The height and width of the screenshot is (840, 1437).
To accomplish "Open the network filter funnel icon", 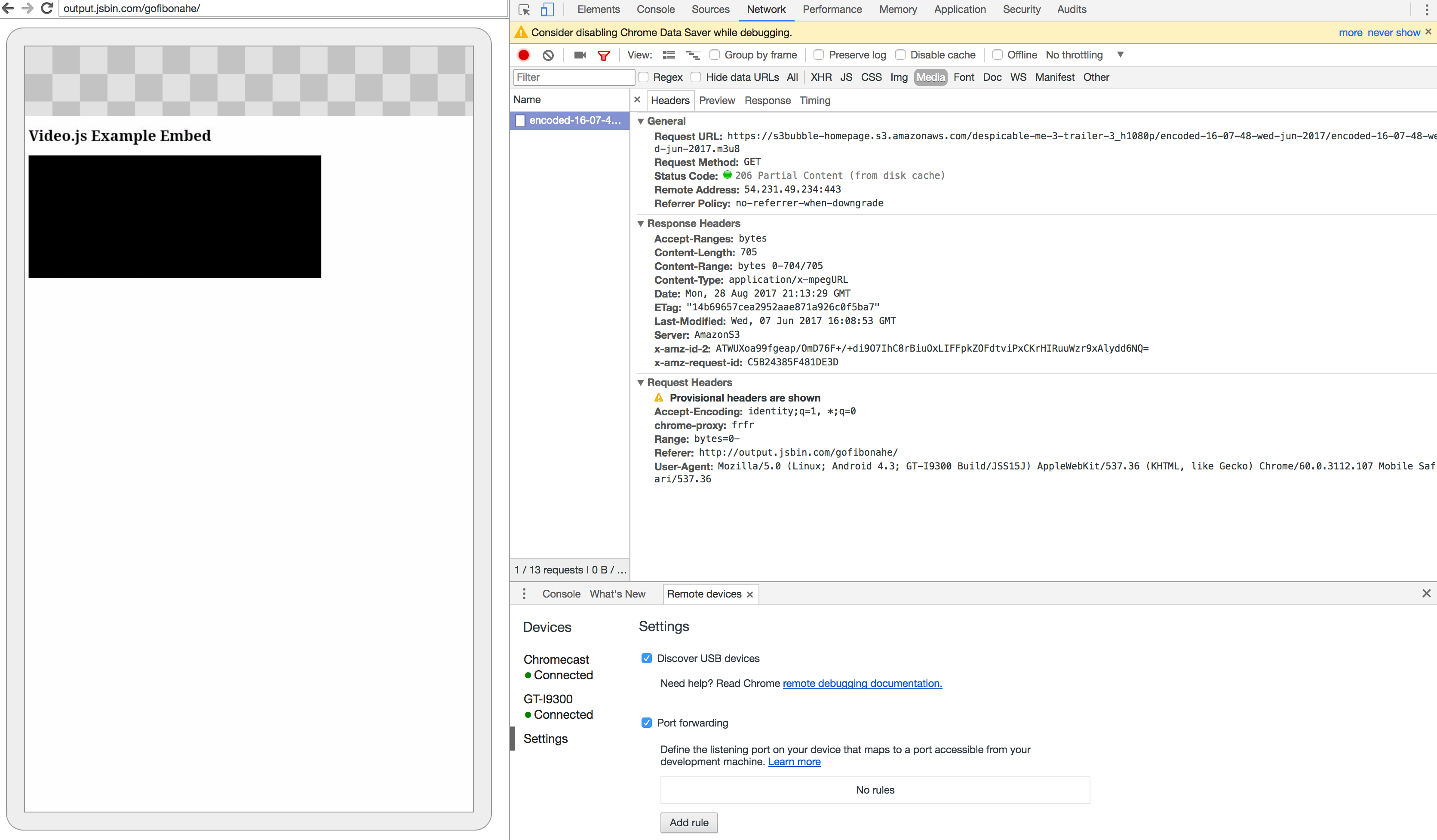I will click(x=604, y=55).
